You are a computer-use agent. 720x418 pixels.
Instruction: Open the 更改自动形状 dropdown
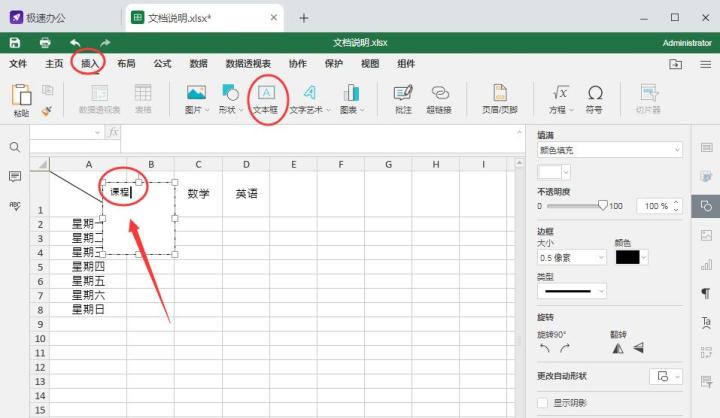[666, 376]
